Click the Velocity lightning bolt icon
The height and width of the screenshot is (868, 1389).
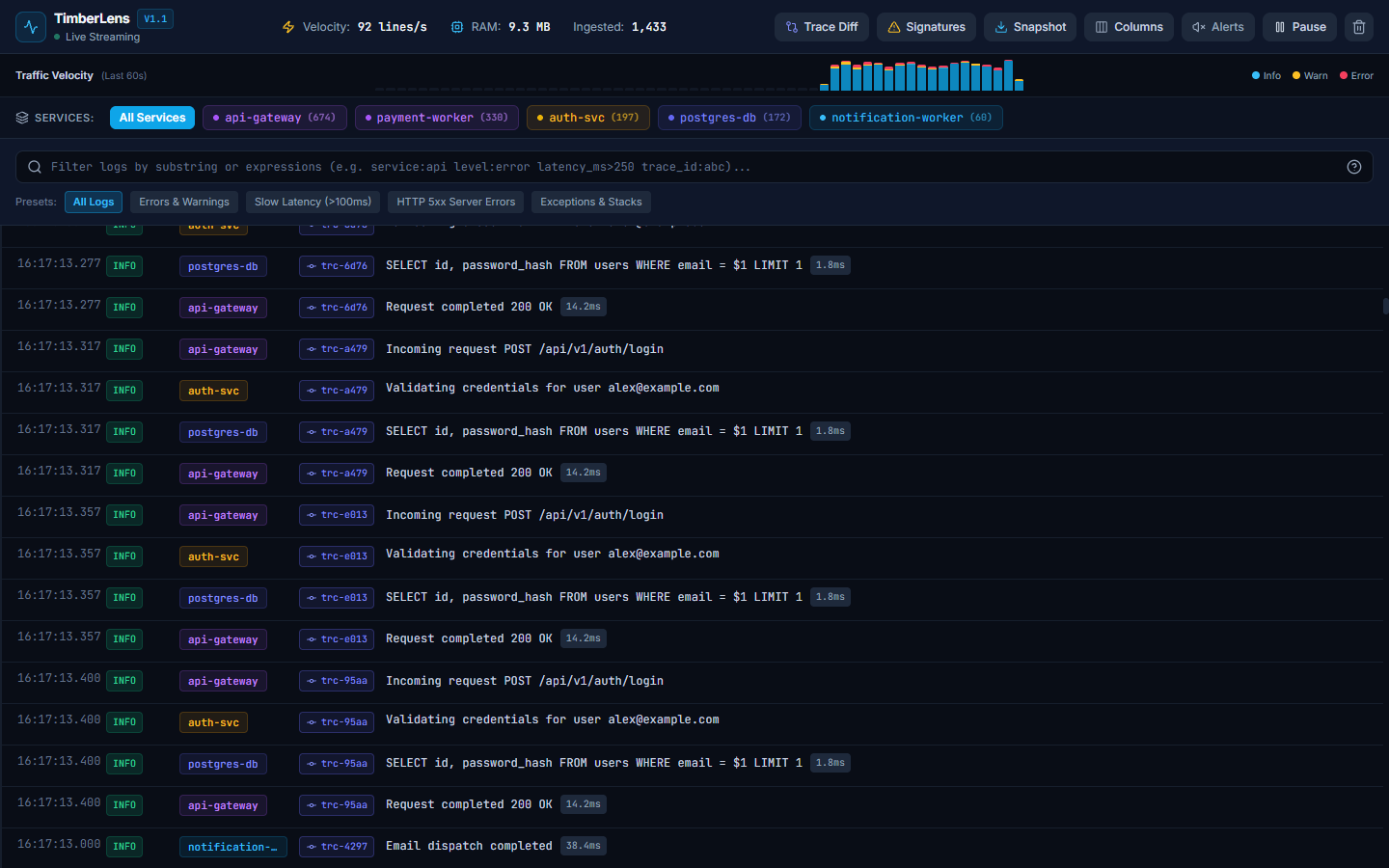coord(288,27)
